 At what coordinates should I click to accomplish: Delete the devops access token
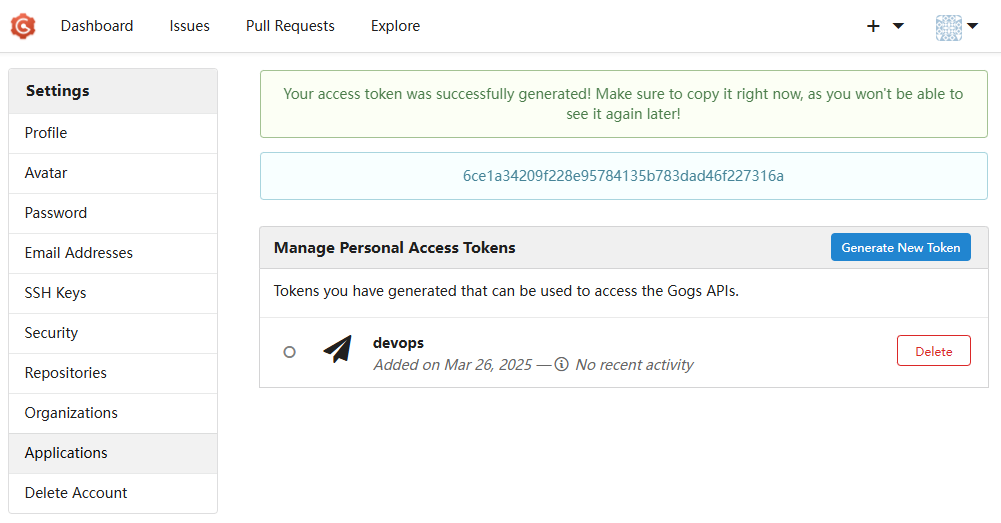[x=933, y=351]
